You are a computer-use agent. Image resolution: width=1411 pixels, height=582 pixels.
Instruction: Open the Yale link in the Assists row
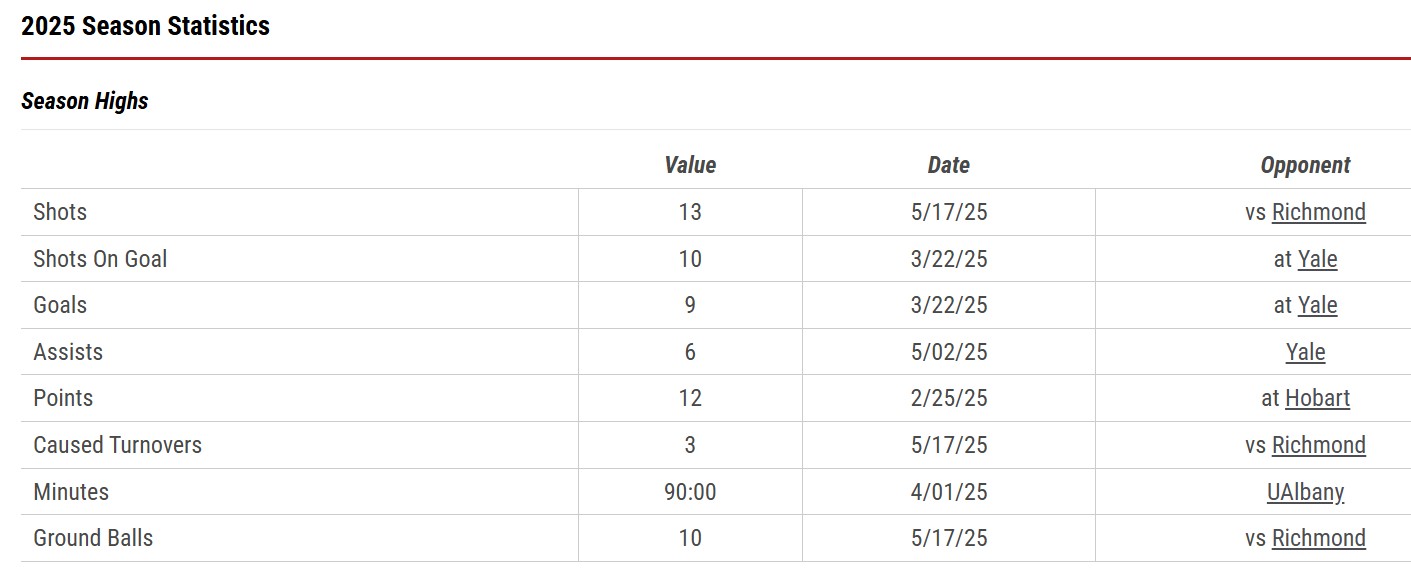coord(1305,352)
